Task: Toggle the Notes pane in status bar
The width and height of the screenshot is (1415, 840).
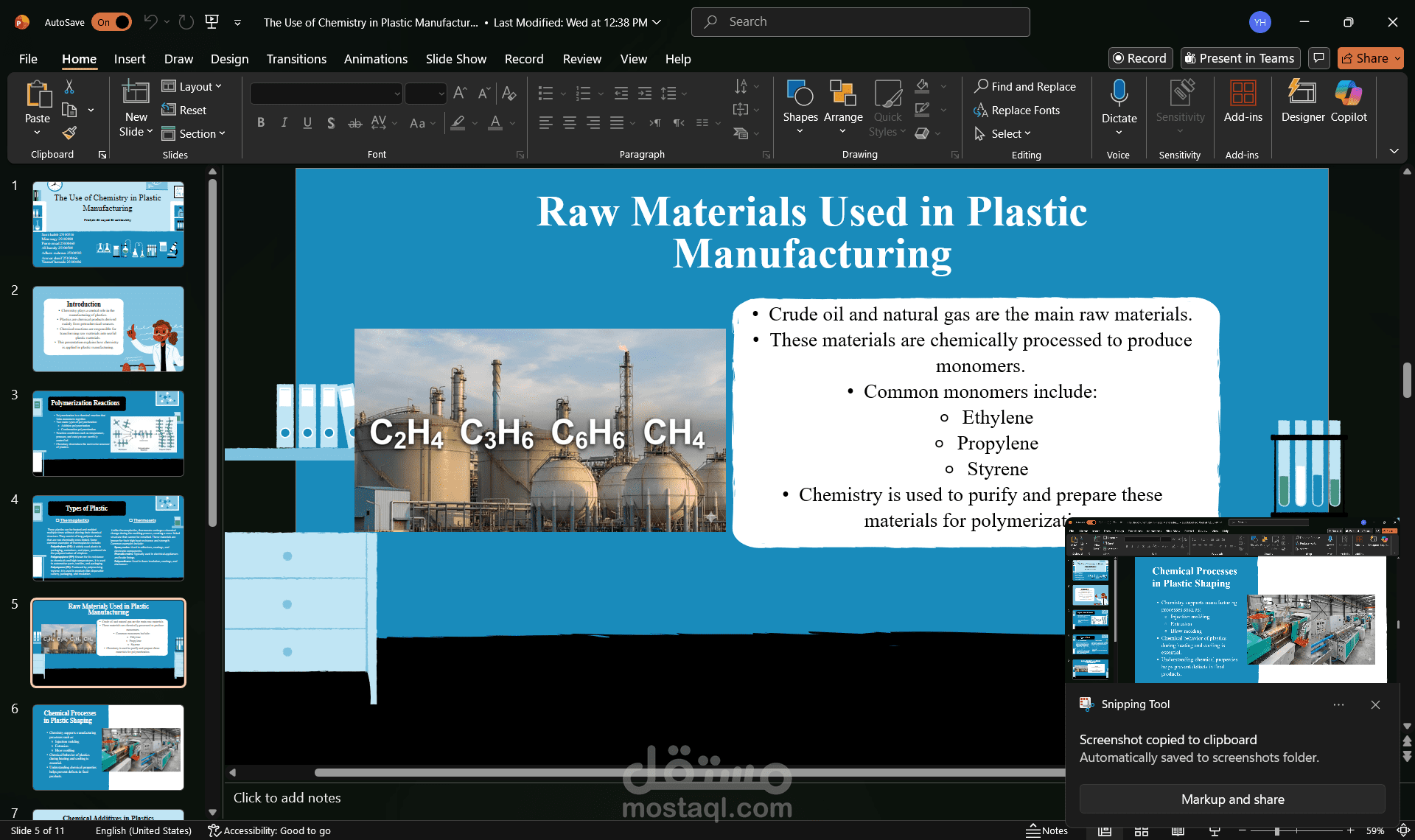Action: (1047, 830)
